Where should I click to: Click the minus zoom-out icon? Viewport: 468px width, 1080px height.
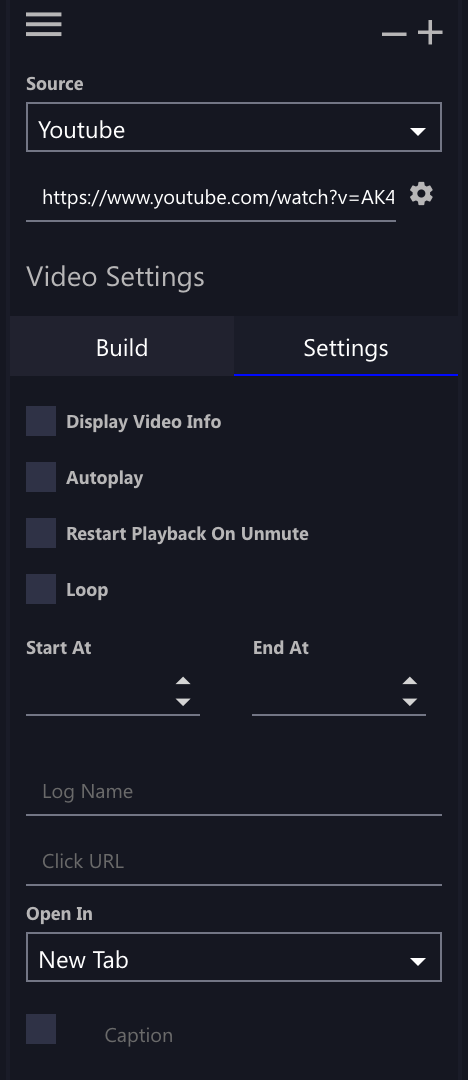pyautogui.click(x=394, y=33)
